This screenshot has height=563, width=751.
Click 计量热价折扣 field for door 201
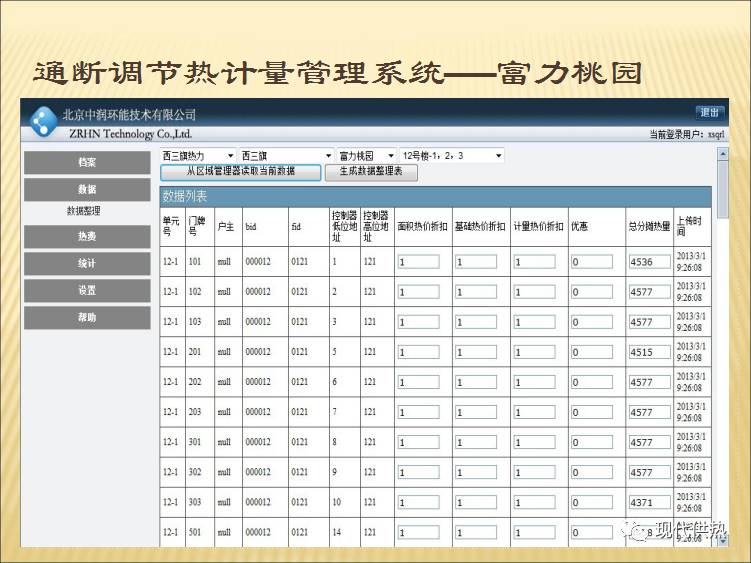pos(535,352)
